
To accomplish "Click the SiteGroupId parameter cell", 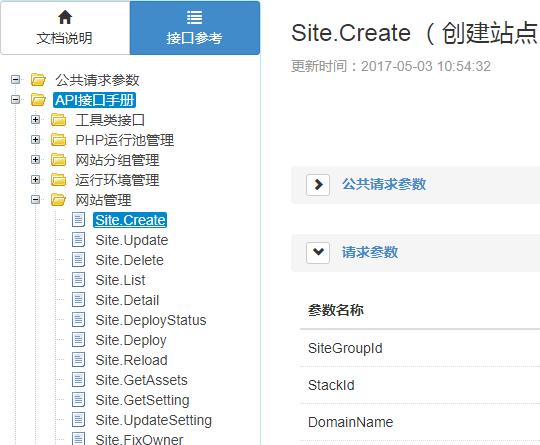I will pyautogui.click(x=345, y=348).
